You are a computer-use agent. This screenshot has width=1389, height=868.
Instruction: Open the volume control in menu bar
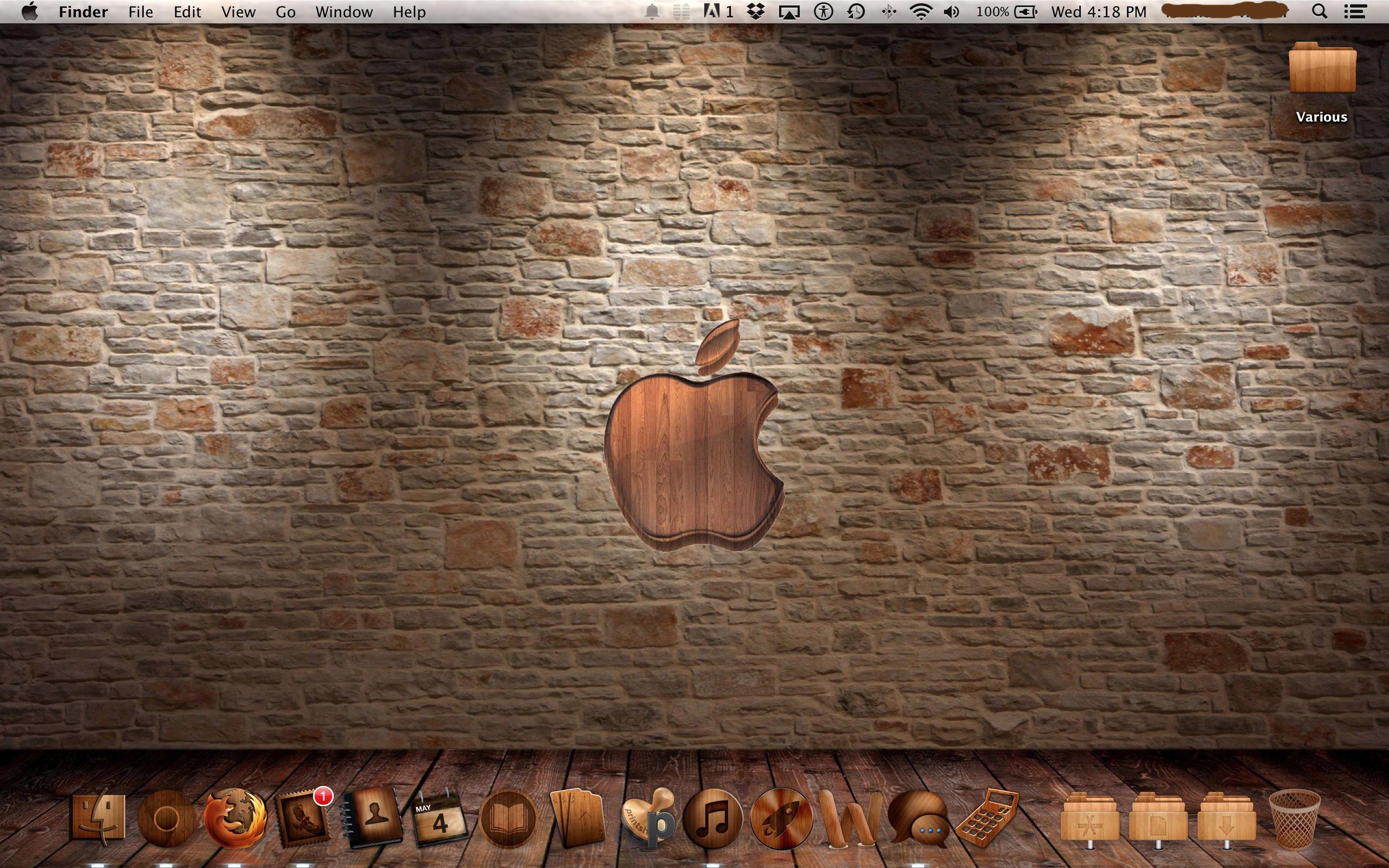tap(952, 11)
